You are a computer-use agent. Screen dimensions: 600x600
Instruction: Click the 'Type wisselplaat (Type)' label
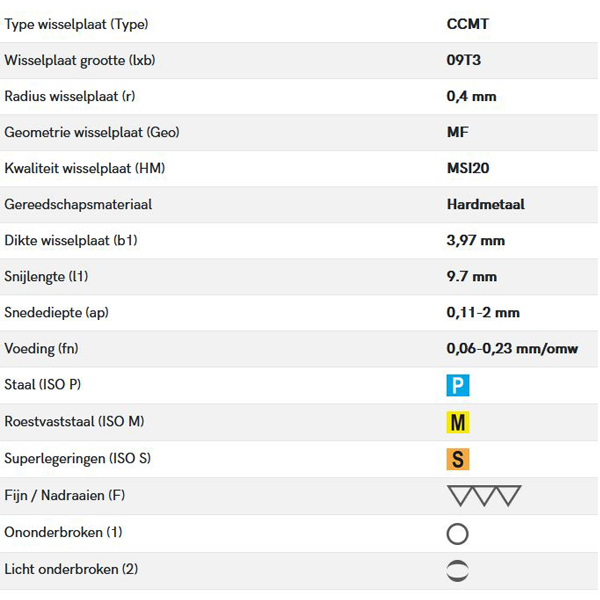coord(69,23)
